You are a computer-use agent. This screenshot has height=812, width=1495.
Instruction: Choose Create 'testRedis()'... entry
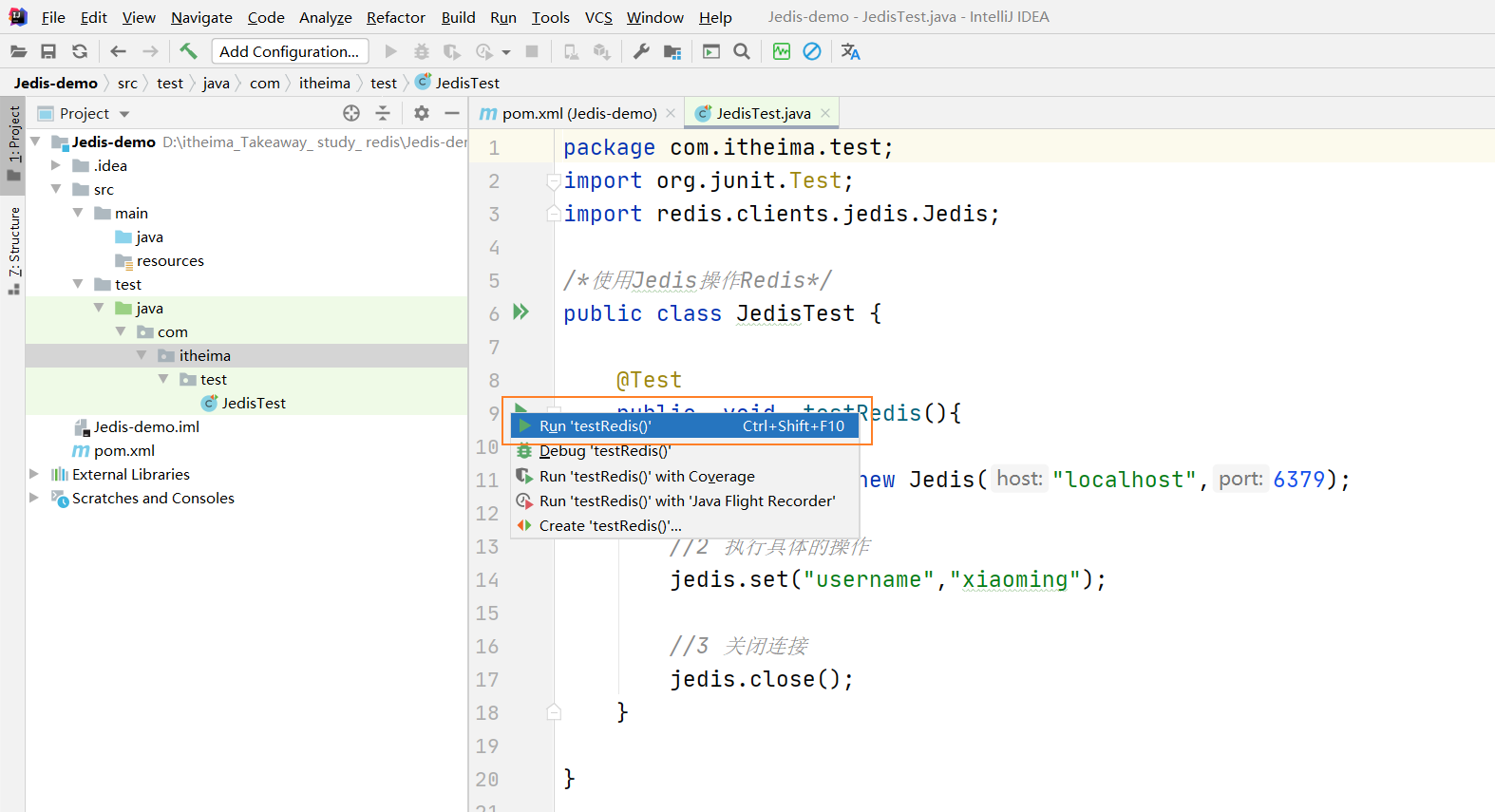(x=684, y=525)
